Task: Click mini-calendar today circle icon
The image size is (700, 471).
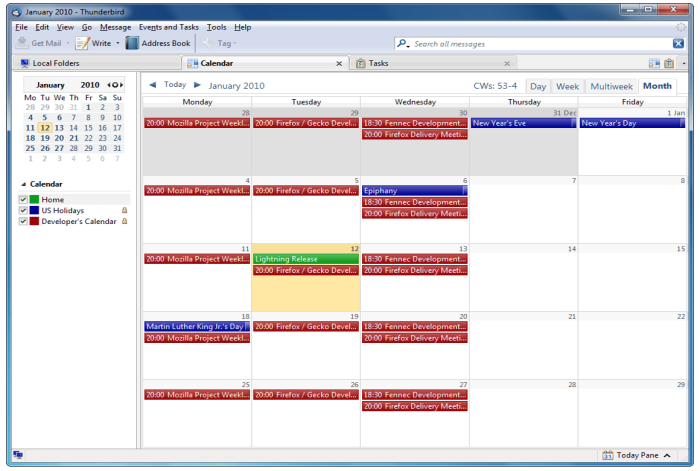Action: pos(115,85)
